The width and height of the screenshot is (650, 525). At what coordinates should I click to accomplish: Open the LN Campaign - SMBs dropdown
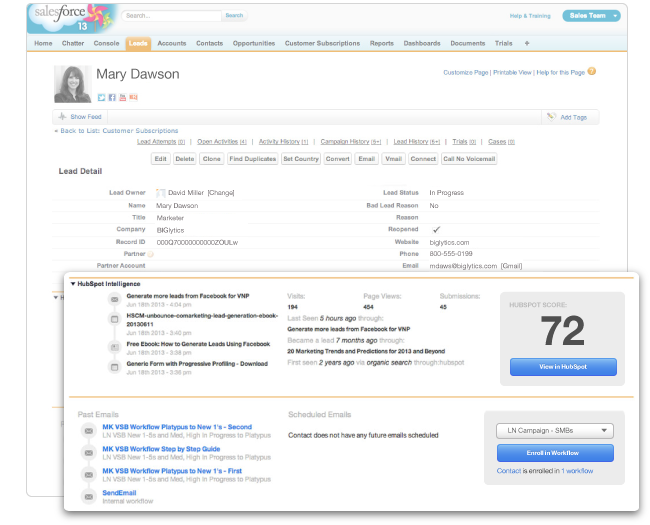pyautogui.click(x=555, y=431)
